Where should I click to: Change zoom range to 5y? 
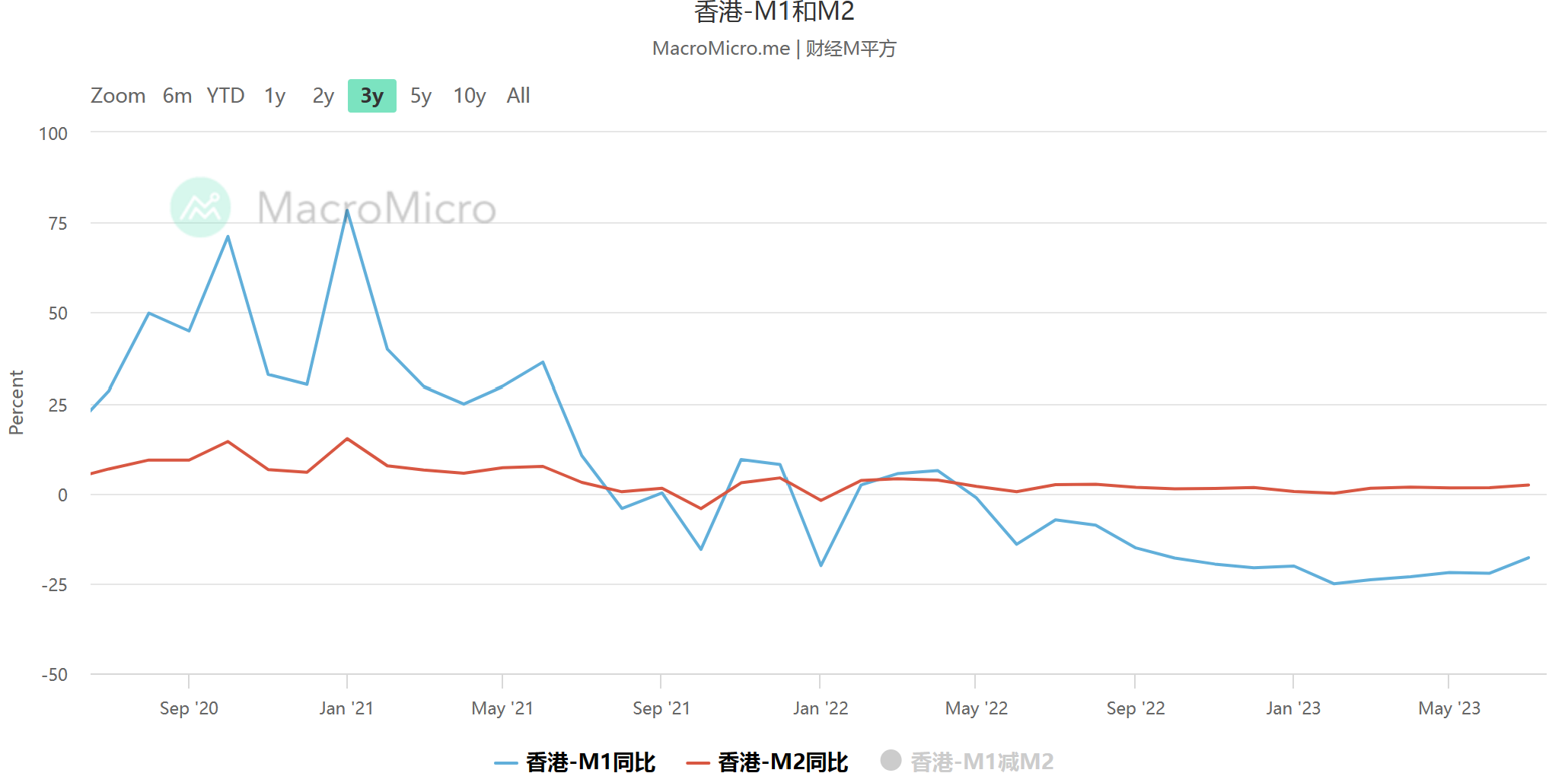tap(420, 96)
